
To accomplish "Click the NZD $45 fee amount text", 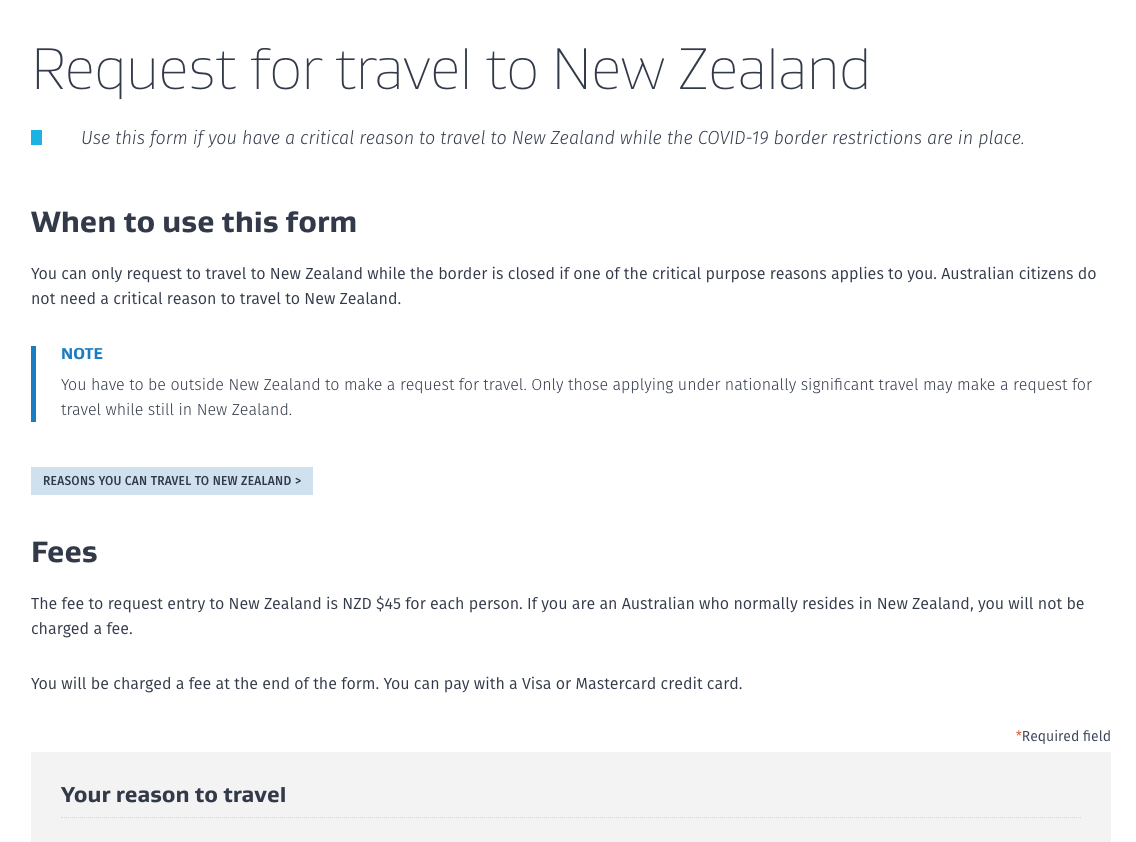I will [372, 604].
